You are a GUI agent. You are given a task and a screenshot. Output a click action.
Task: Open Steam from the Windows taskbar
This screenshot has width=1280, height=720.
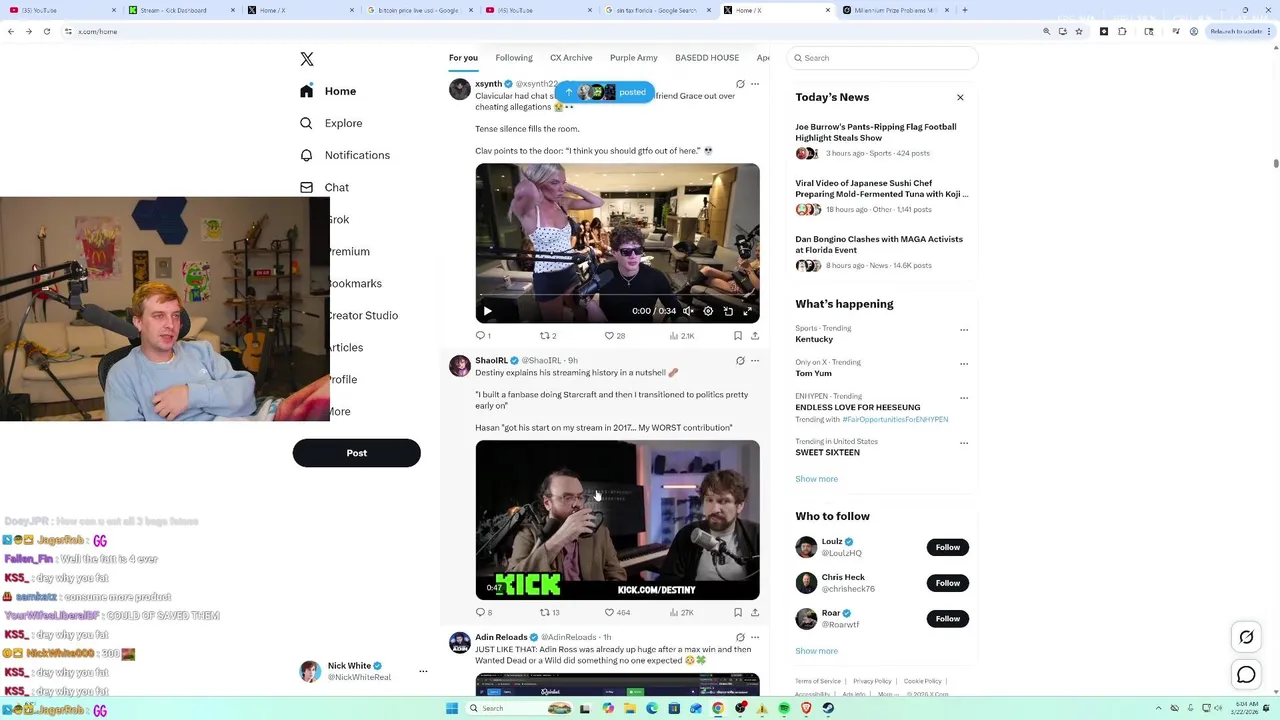828,708
